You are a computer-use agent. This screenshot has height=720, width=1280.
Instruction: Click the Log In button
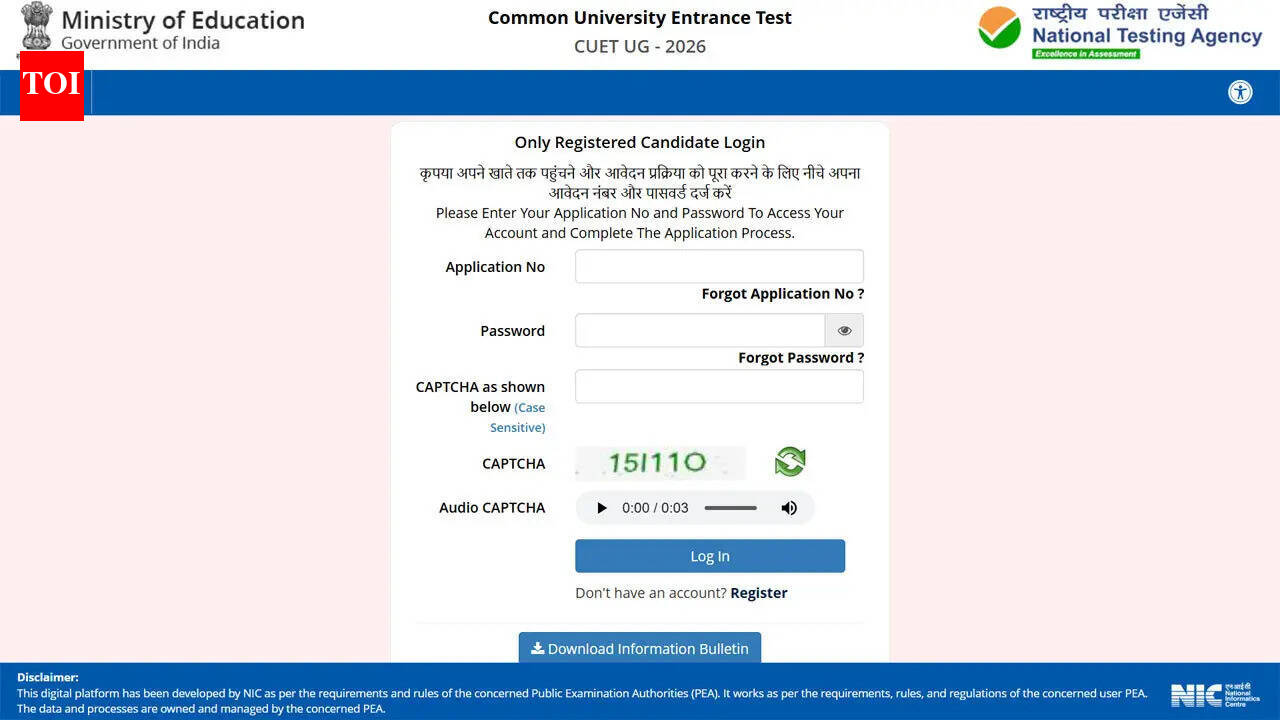pos(709,556)
